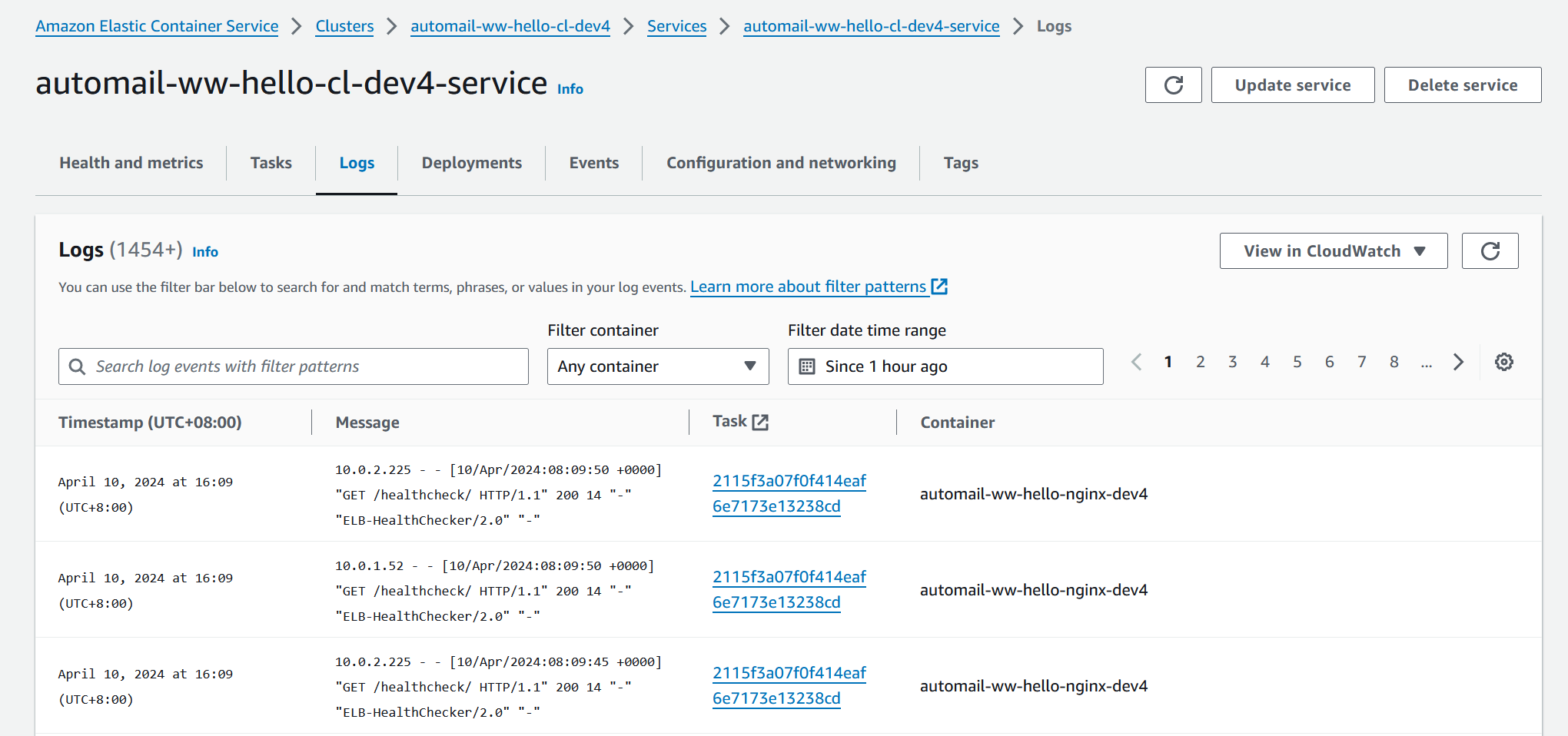Expand the Any container filter

pos(658,366)
